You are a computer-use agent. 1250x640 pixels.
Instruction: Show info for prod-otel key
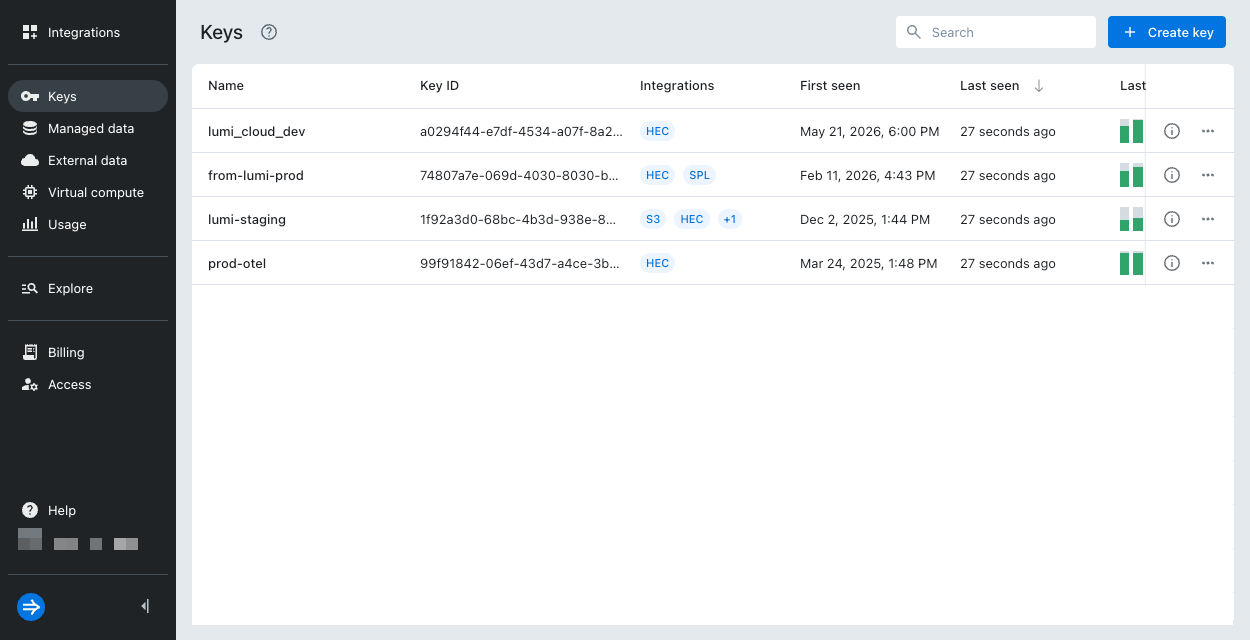point(1172,263)
